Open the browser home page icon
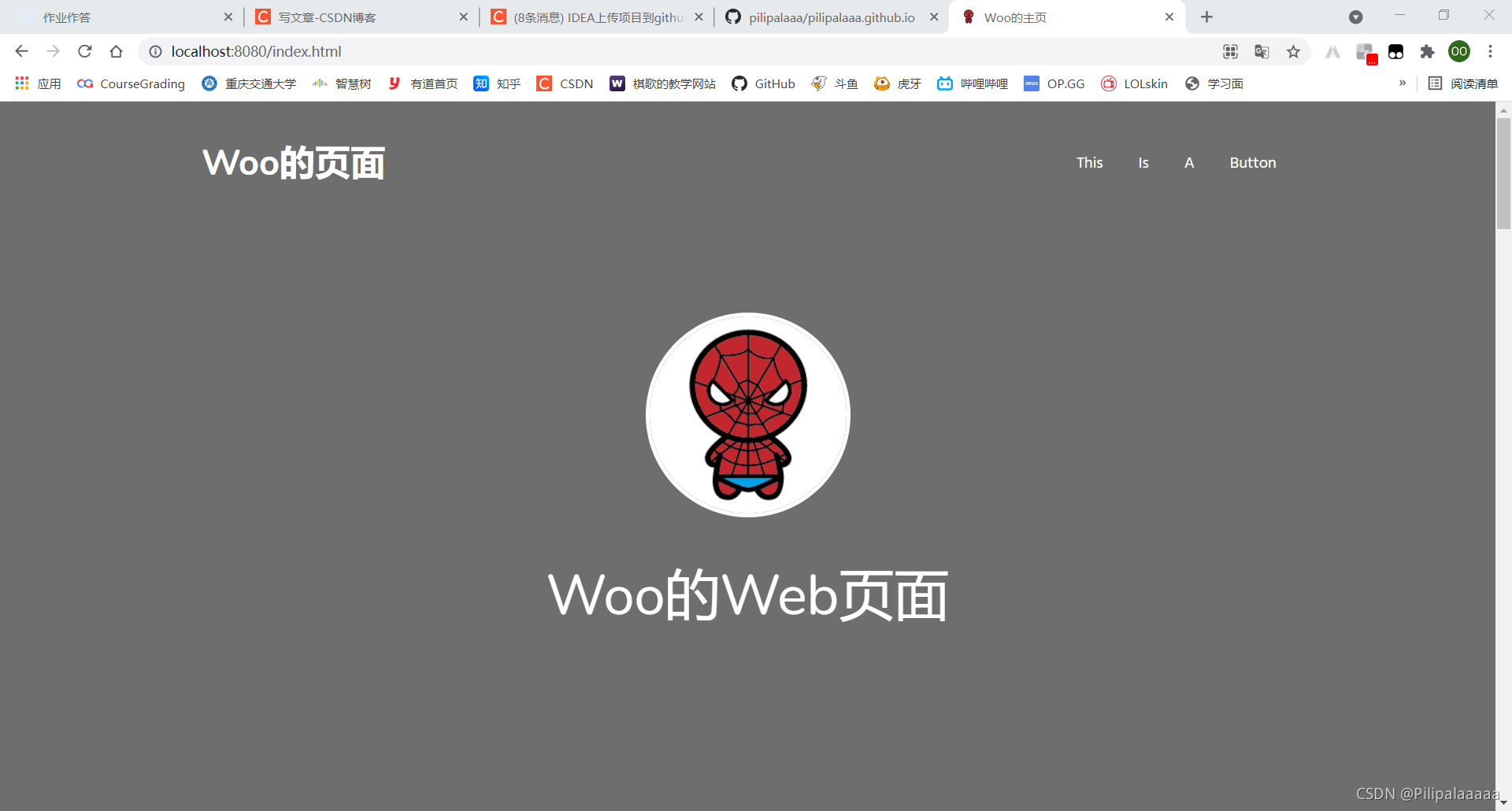Image resolution: width=1512 pixels, height=811 pixels. click(116, 51)
